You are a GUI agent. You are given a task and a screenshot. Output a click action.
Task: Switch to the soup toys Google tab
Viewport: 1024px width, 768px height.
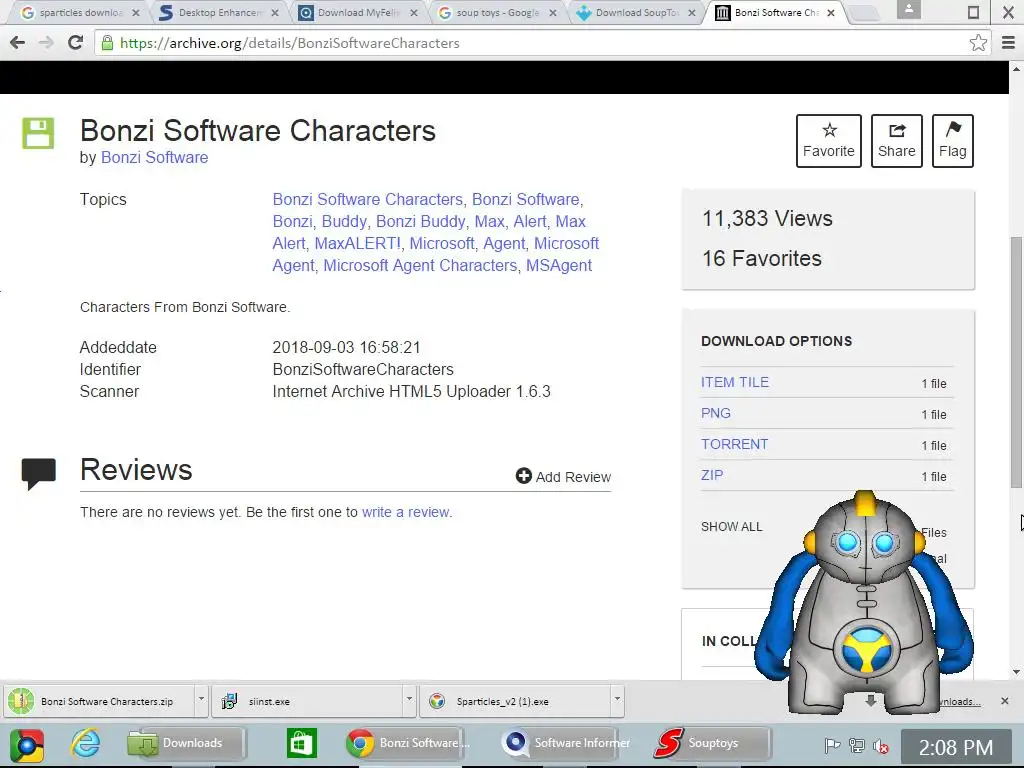[498, 12]
